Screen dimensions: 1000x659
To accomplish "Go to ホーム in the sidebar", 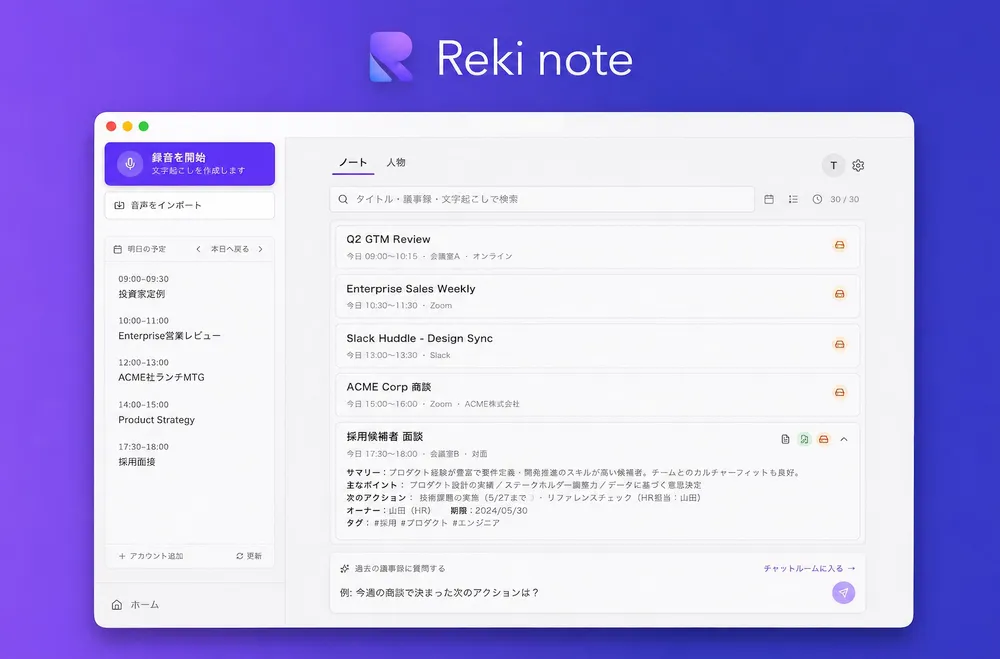I will (135, 605).
